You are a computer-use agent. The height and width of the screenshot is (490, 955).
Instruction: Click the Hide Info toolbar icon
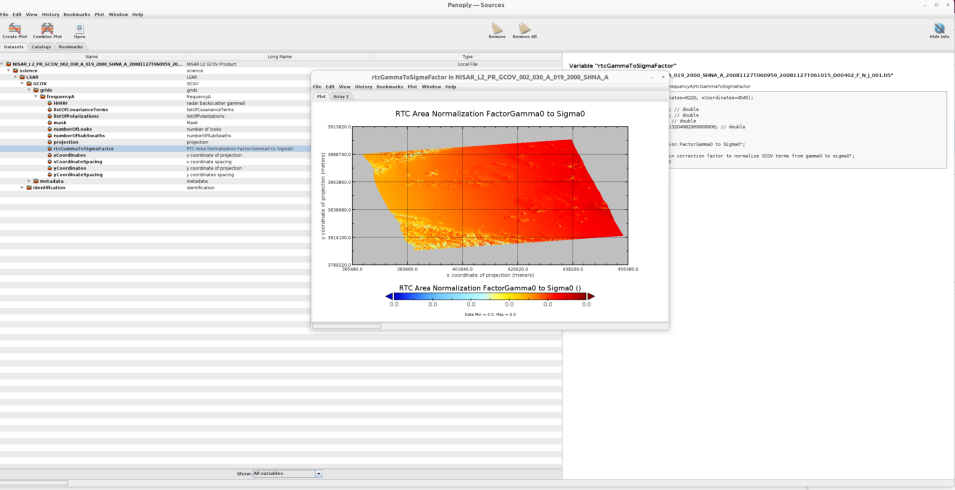939,29
